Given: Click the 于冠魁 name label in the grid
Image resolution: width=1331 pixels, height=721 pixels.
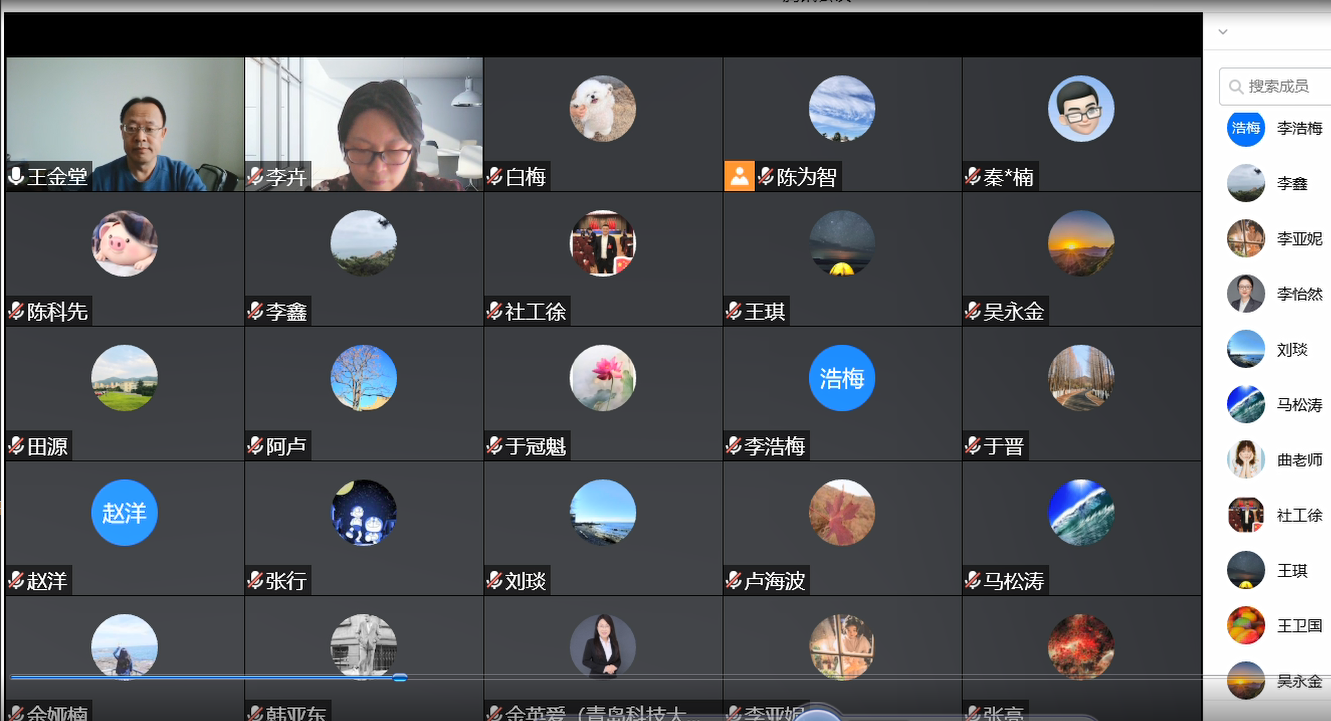Looking at the screenshot, I should 536,447.
